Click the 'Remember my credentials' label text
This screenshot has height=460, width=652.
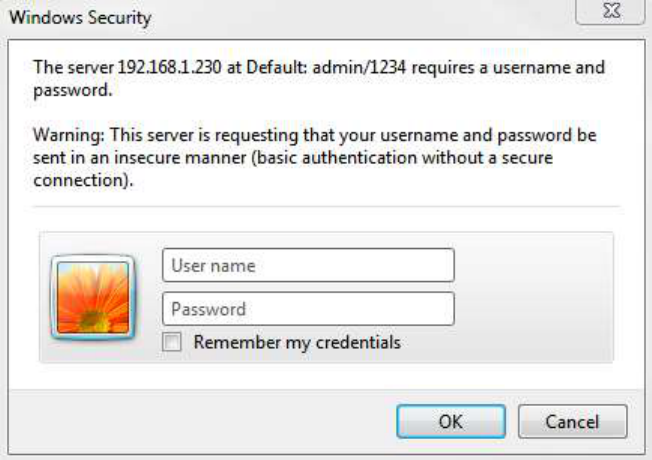click(x=297, y=343)
